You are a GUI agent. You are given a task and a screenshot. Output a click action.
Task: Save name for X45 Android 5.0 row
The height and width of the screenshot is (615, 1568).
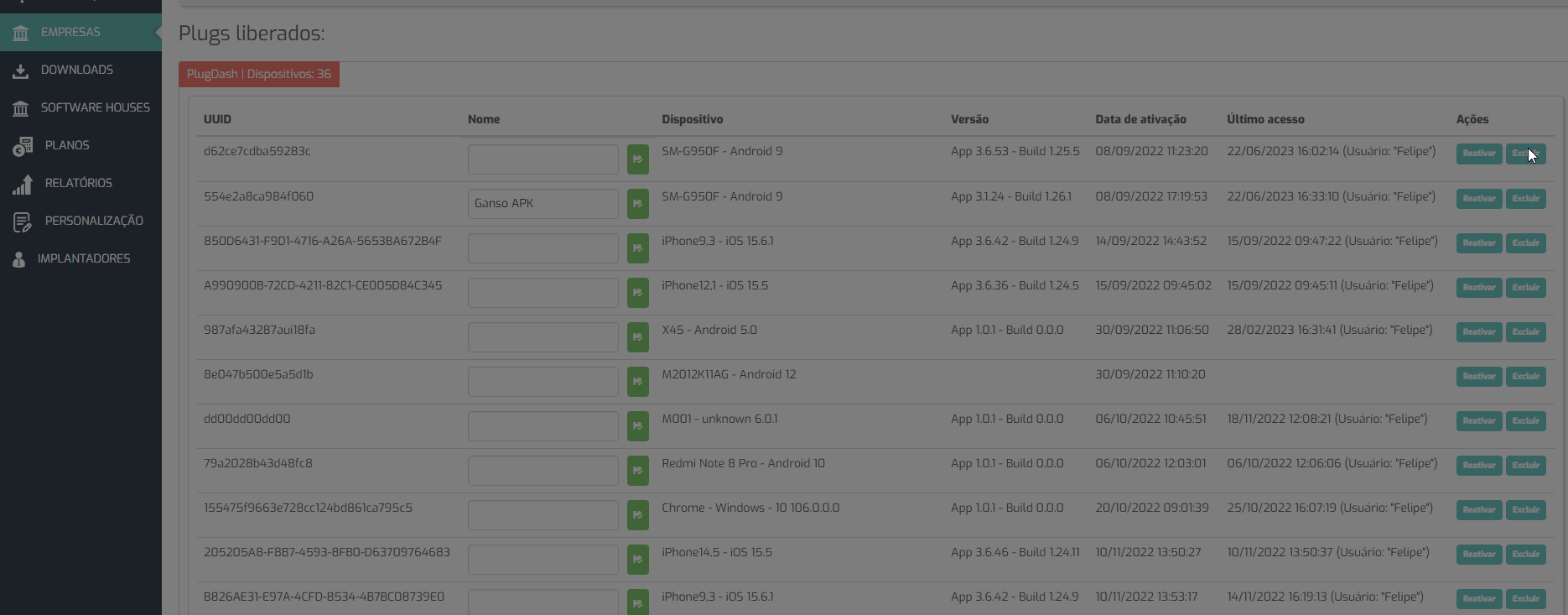[x=638, y=337]
